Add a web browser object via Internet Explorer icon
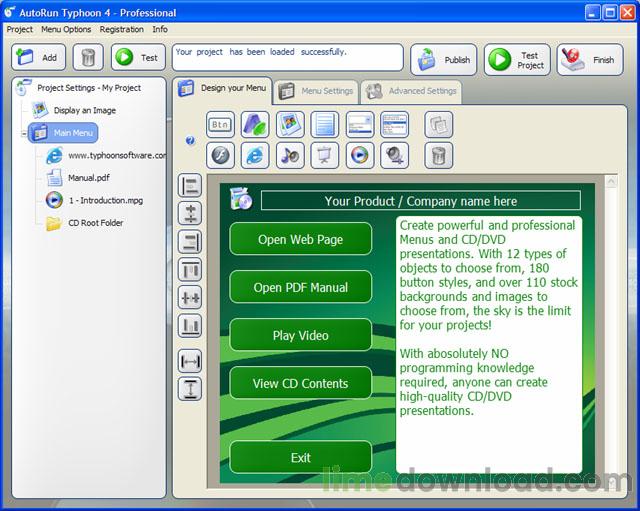This screenshot has height=511, width=640. pos(256,155)
